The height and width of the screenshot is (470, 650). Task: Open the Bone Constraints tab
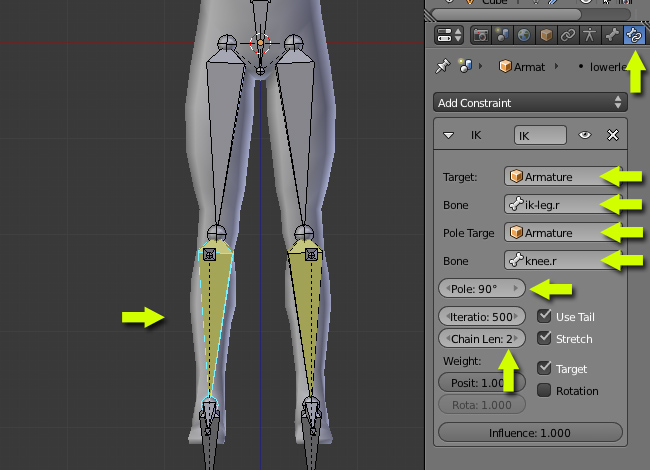634,35
